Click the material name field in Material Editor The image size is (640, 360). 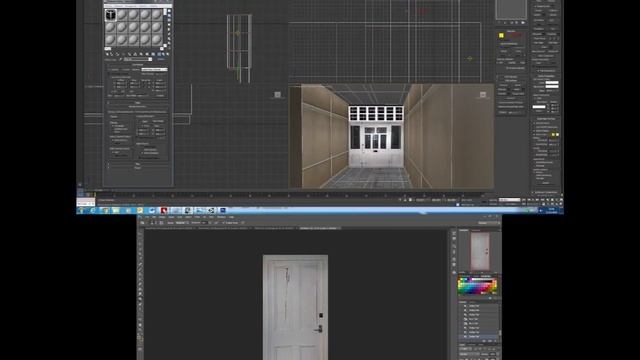(138, 59)
